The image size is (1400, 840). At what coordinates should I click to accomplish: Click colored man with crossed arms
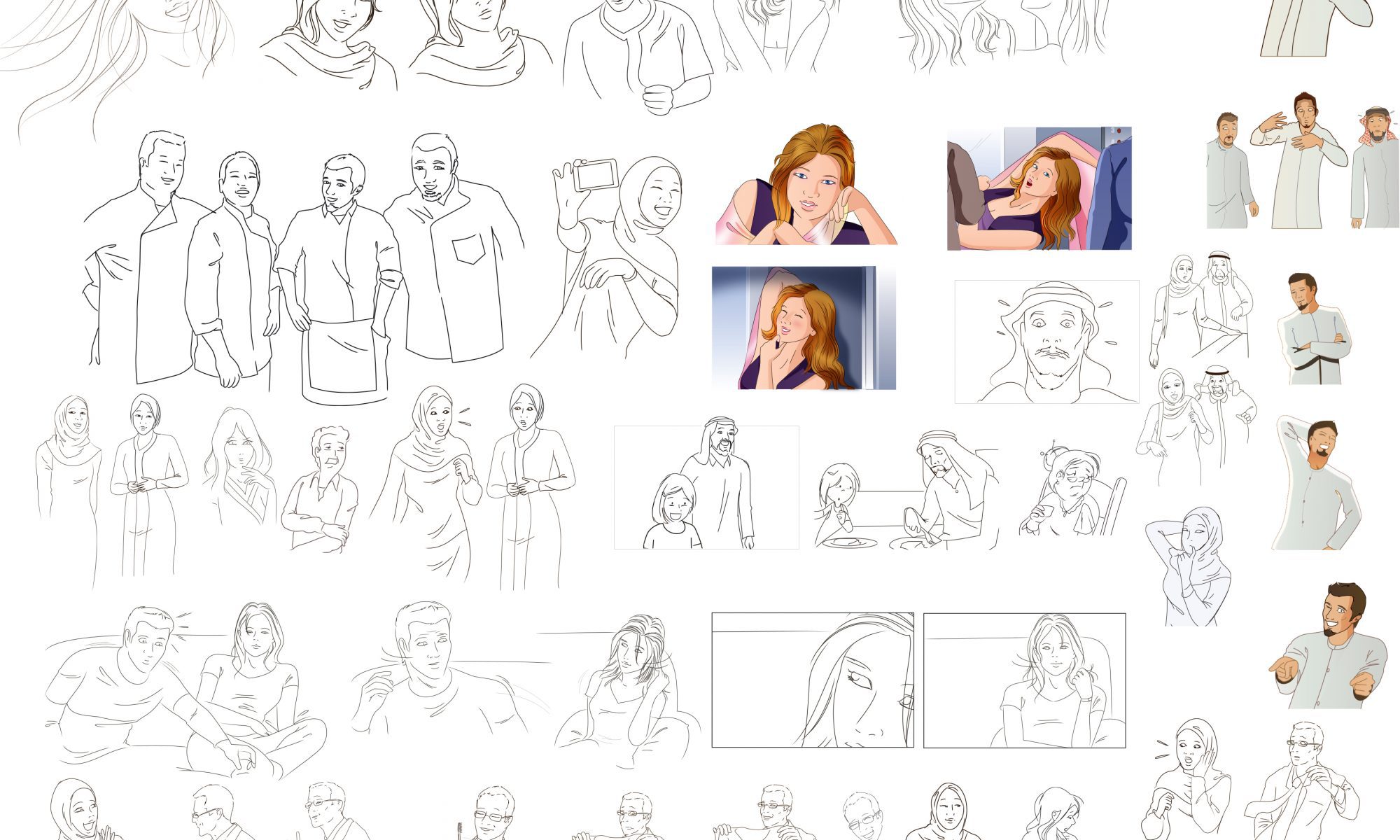(x=1315, y=329)
